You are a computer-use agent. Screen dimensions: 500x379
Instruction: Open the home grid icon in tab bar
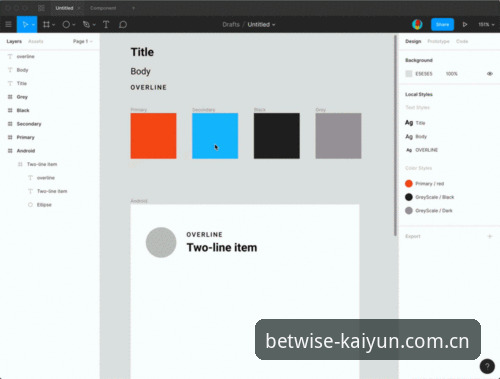pyautogui.click(x=41, y=8)
